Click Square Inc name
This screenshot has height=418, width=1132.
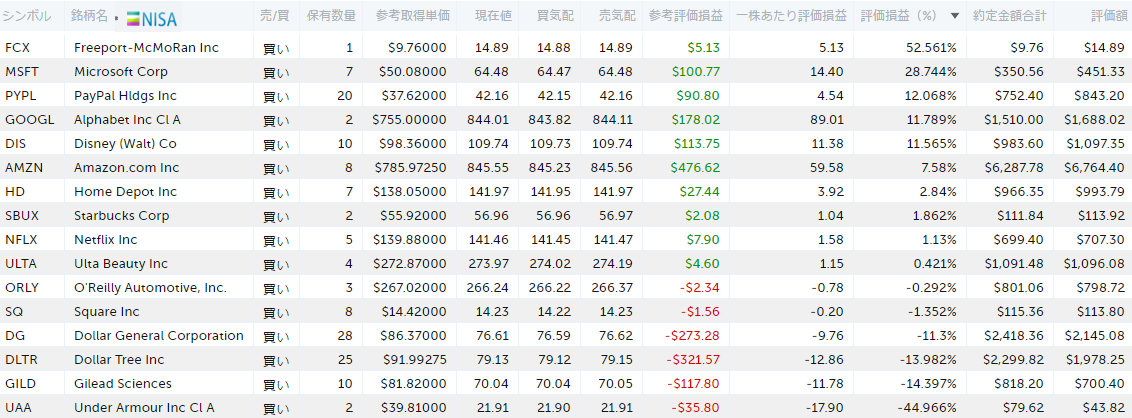click(107, 311)
